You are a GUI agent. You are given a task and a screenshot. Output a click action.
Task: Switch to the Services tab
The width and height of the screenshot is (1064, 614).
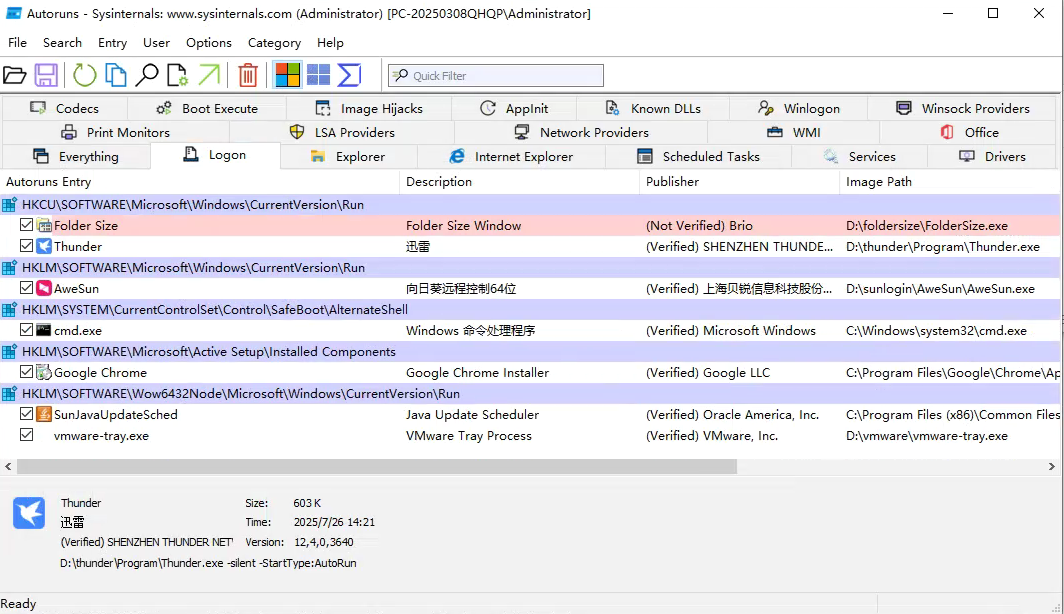(860, 157)
